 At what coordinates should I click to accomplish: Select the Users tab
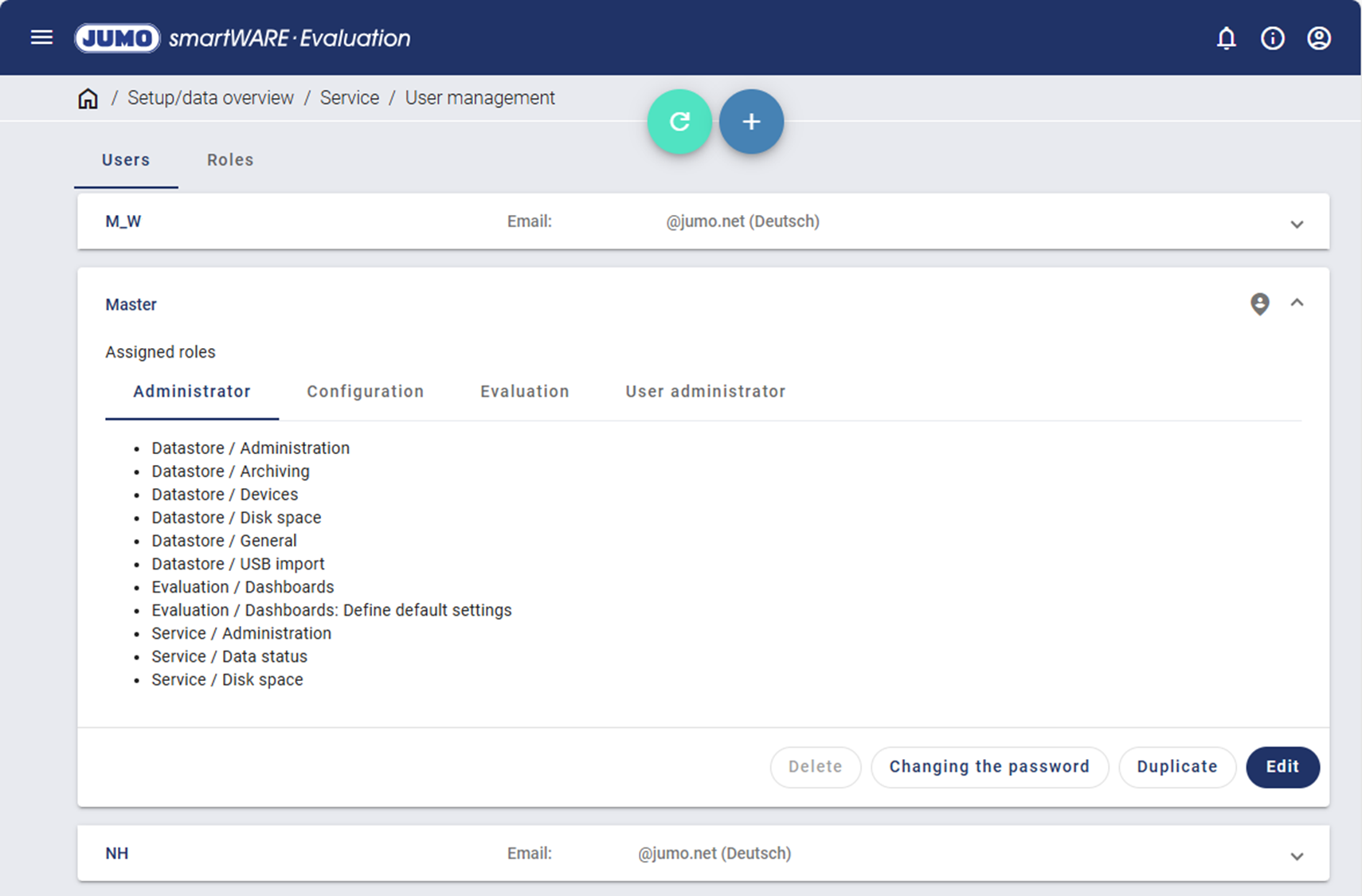pyautogui.click(x=126, y=160)
